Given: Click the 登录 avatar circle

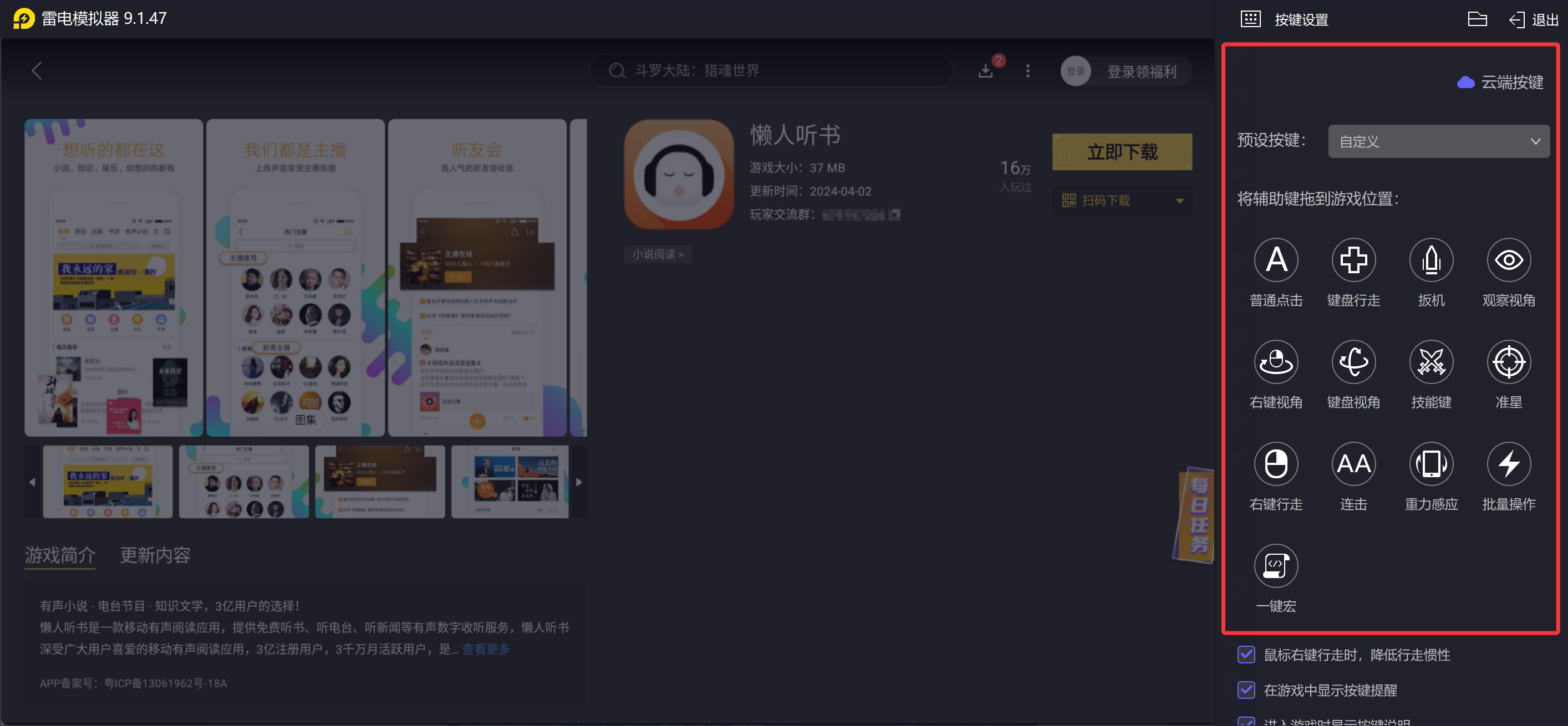Looking at the screenshot, I should 1076,71.
